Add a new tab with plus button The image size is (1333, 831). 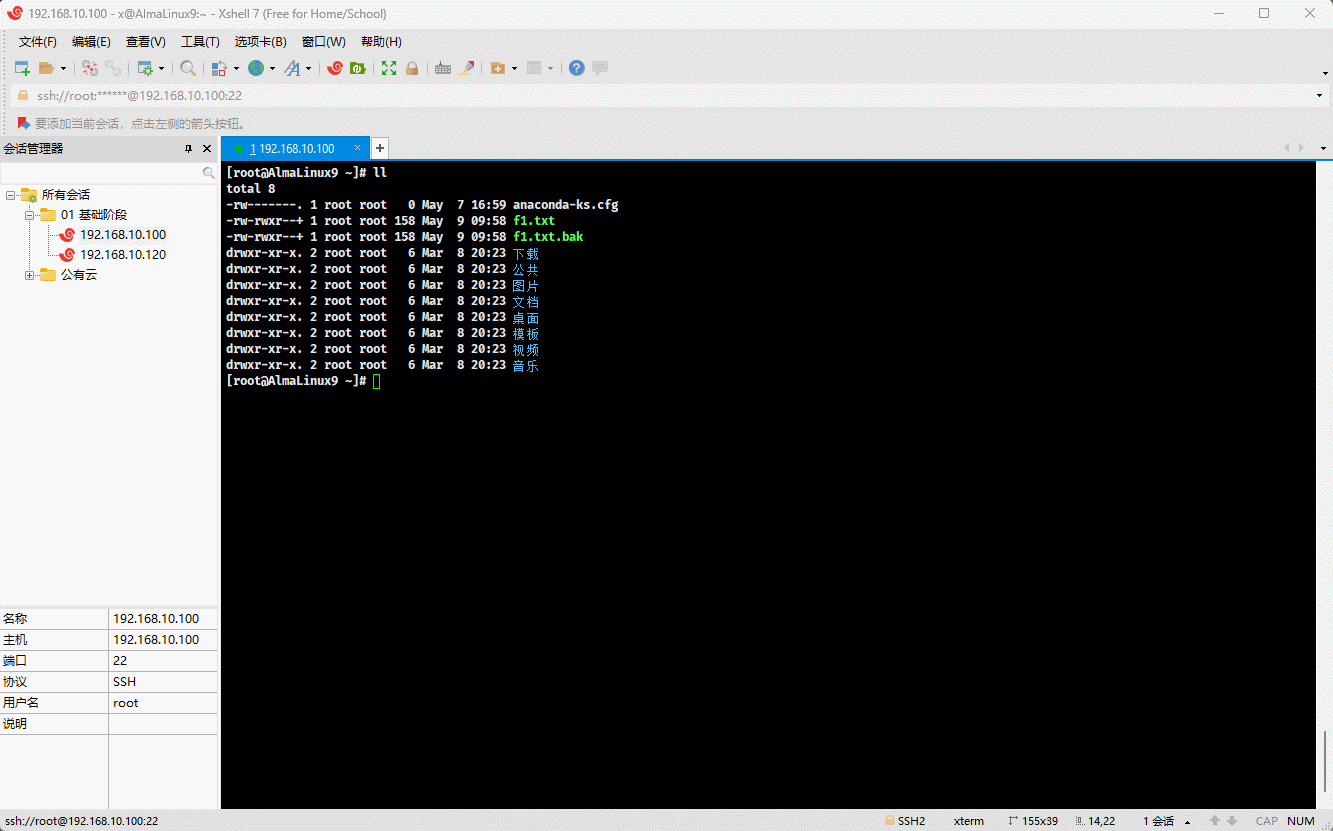coord(380,148)
